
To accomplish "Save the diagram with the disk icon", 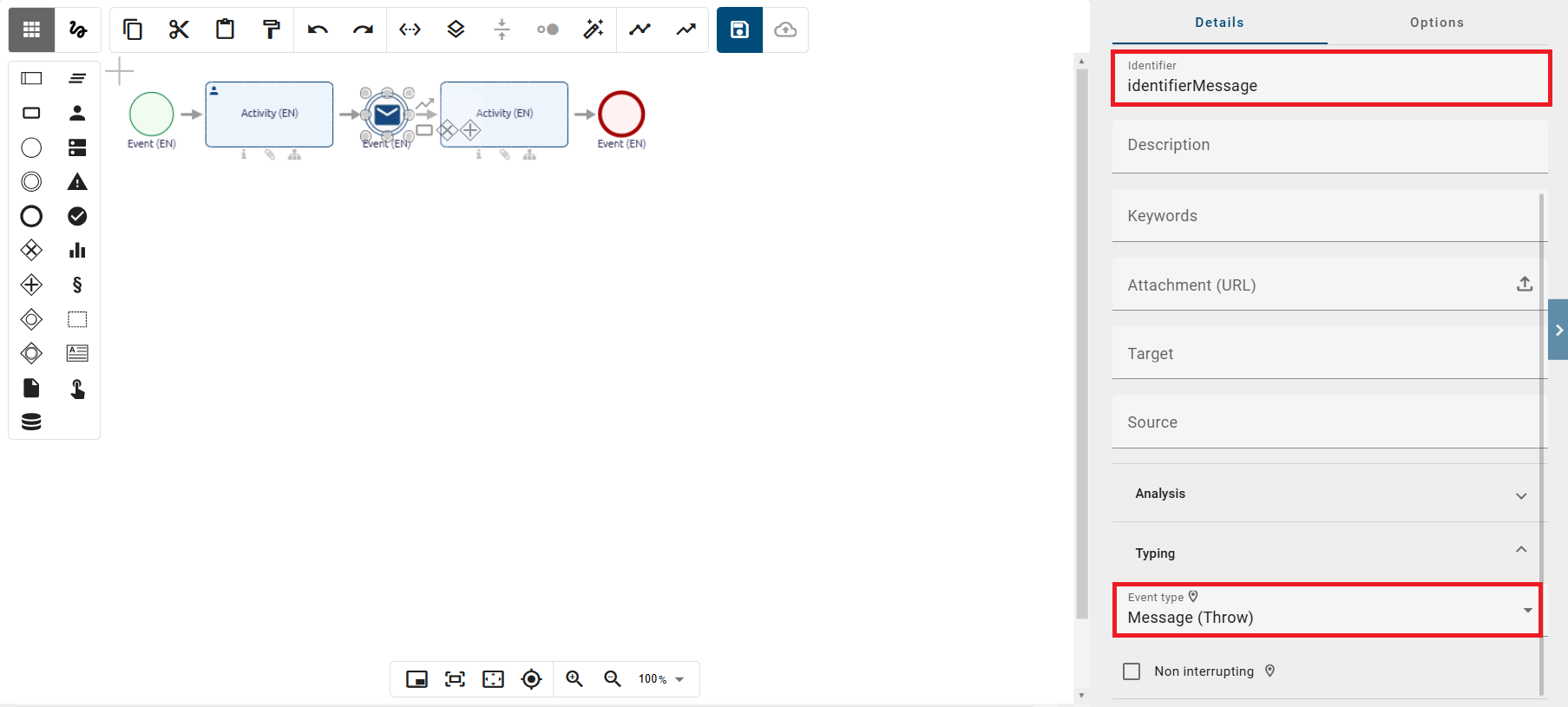I will tap(739, 29).
